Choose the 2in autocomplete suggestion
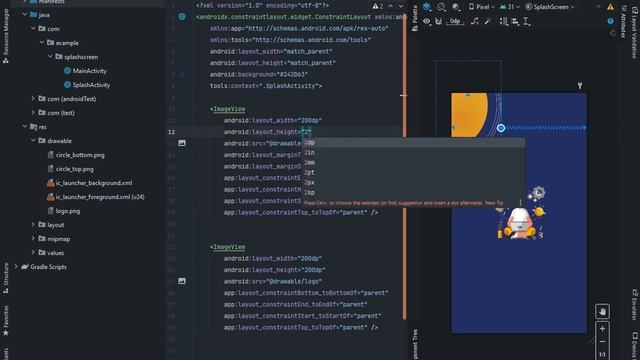Screen dimensions: 640x360 pyautogui.click(x=413, y=152)
